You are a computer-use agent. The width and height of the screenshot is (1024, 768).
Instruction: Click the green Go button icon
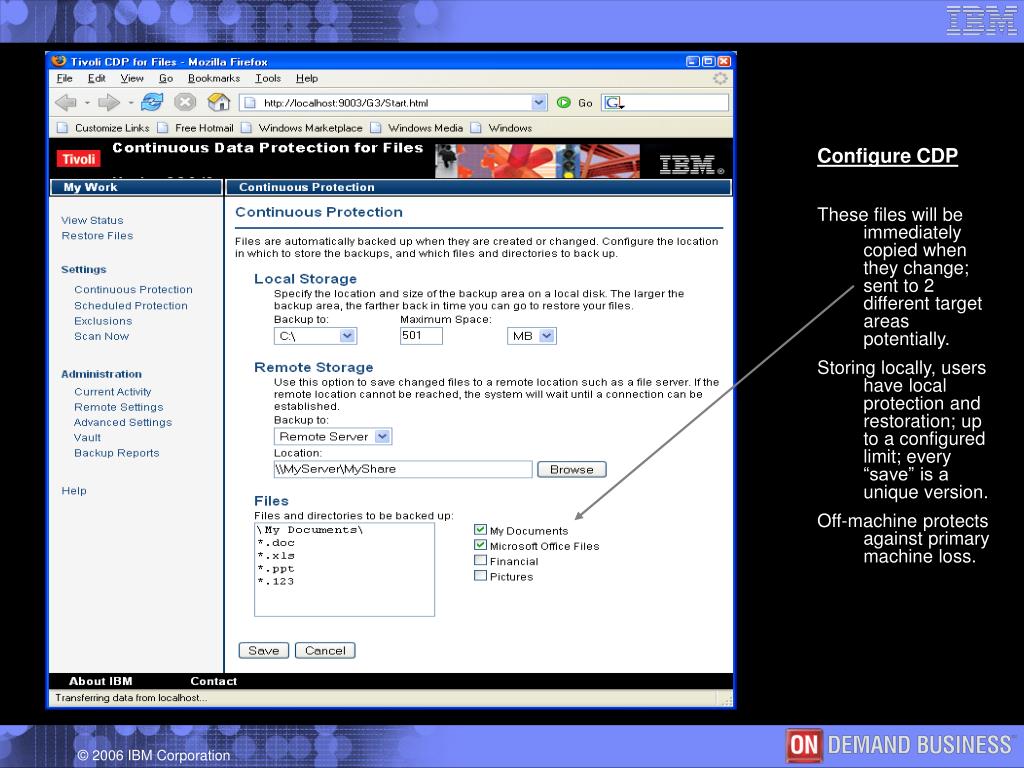point(564,103)
